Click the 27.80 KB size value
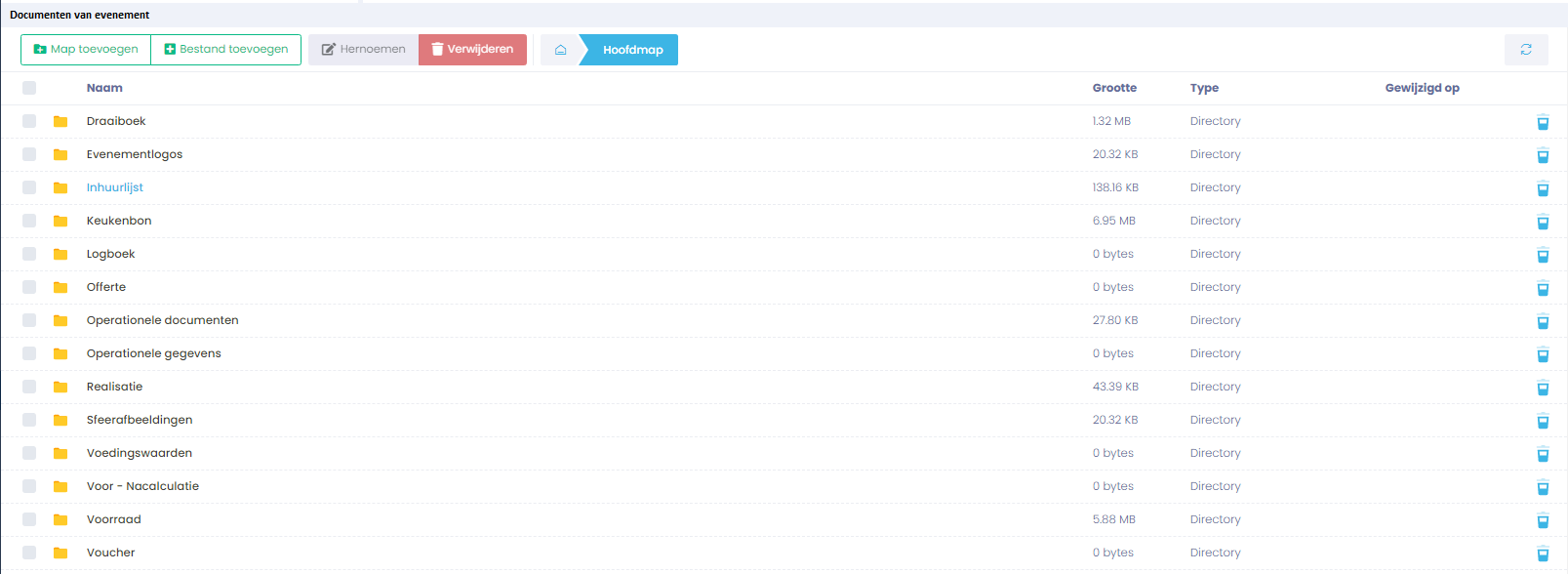1568x574 pixels. (1115, 320)
